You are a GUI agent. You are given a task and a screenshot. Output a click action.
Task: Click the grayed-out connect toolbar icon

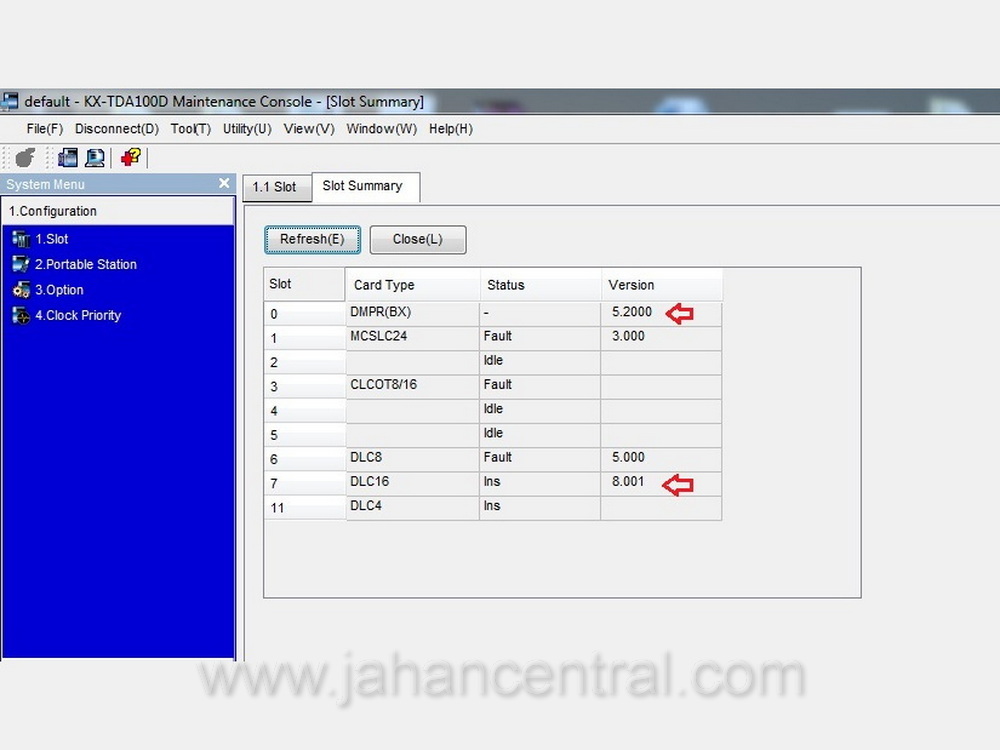(26, 157)
